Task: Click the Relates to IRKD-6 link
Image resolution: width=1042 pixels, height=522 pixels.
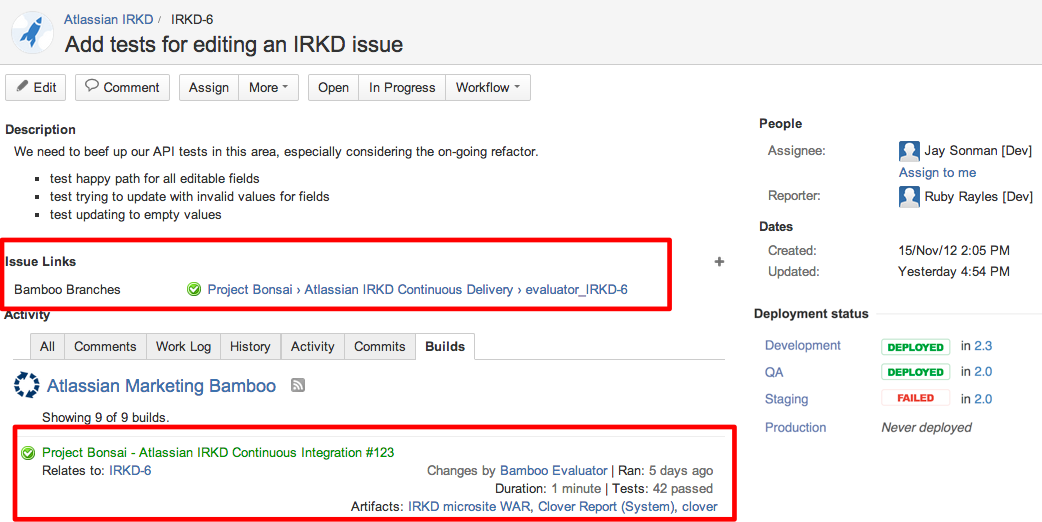Action: (130, 471)
